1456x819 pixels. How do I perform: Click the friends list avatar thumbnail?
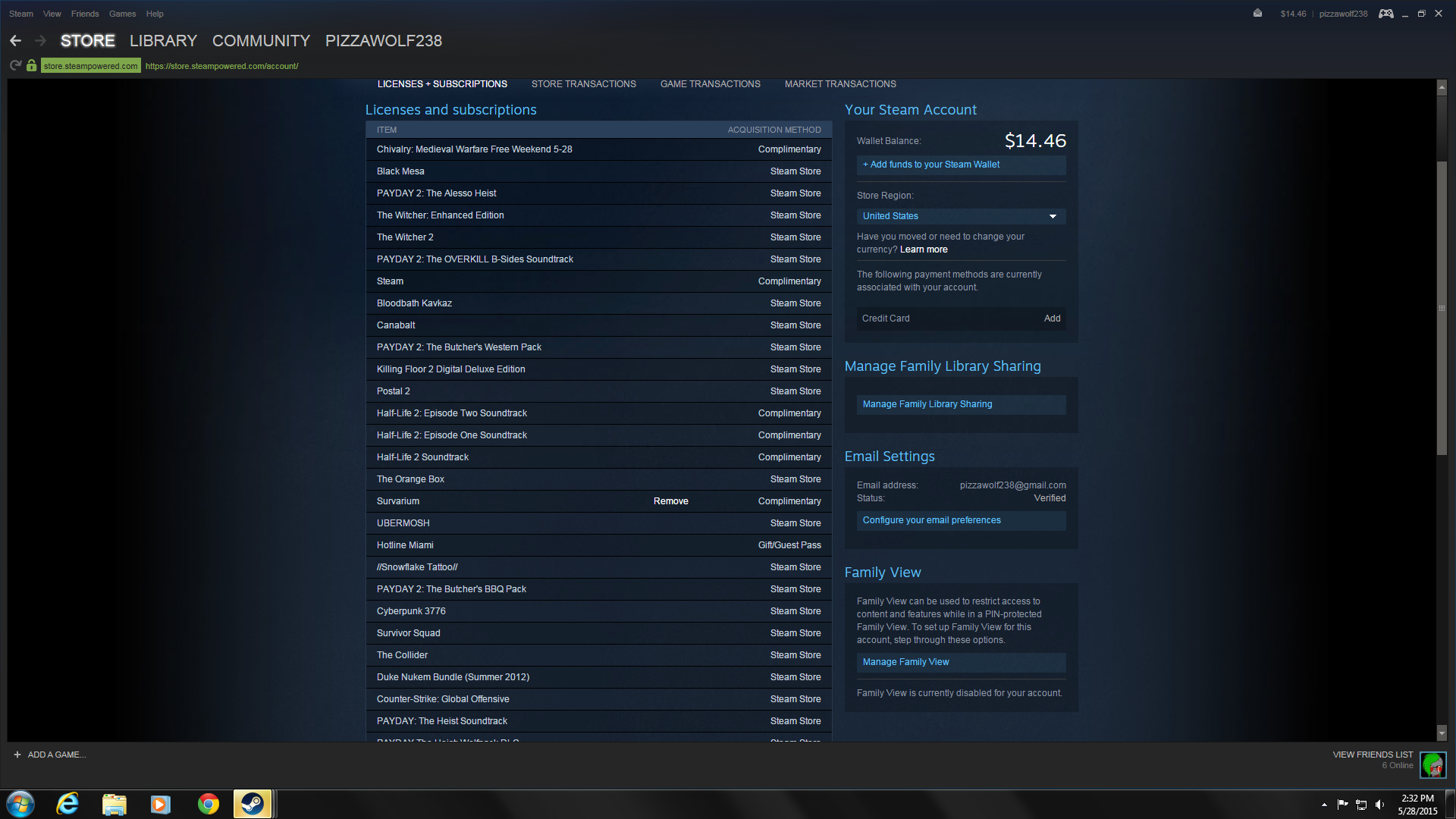1432,764
